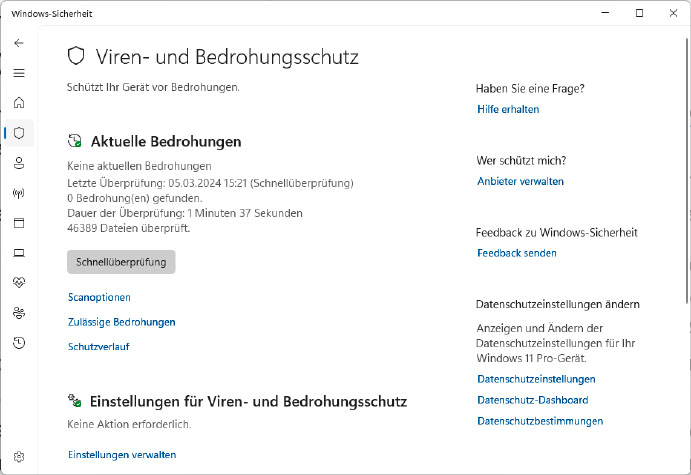Click 'Dauer der Überprüfung: 1 Minuten 37 Sekunden'
Viewport: 691px width, 475px height.
(x=185, y=213)
